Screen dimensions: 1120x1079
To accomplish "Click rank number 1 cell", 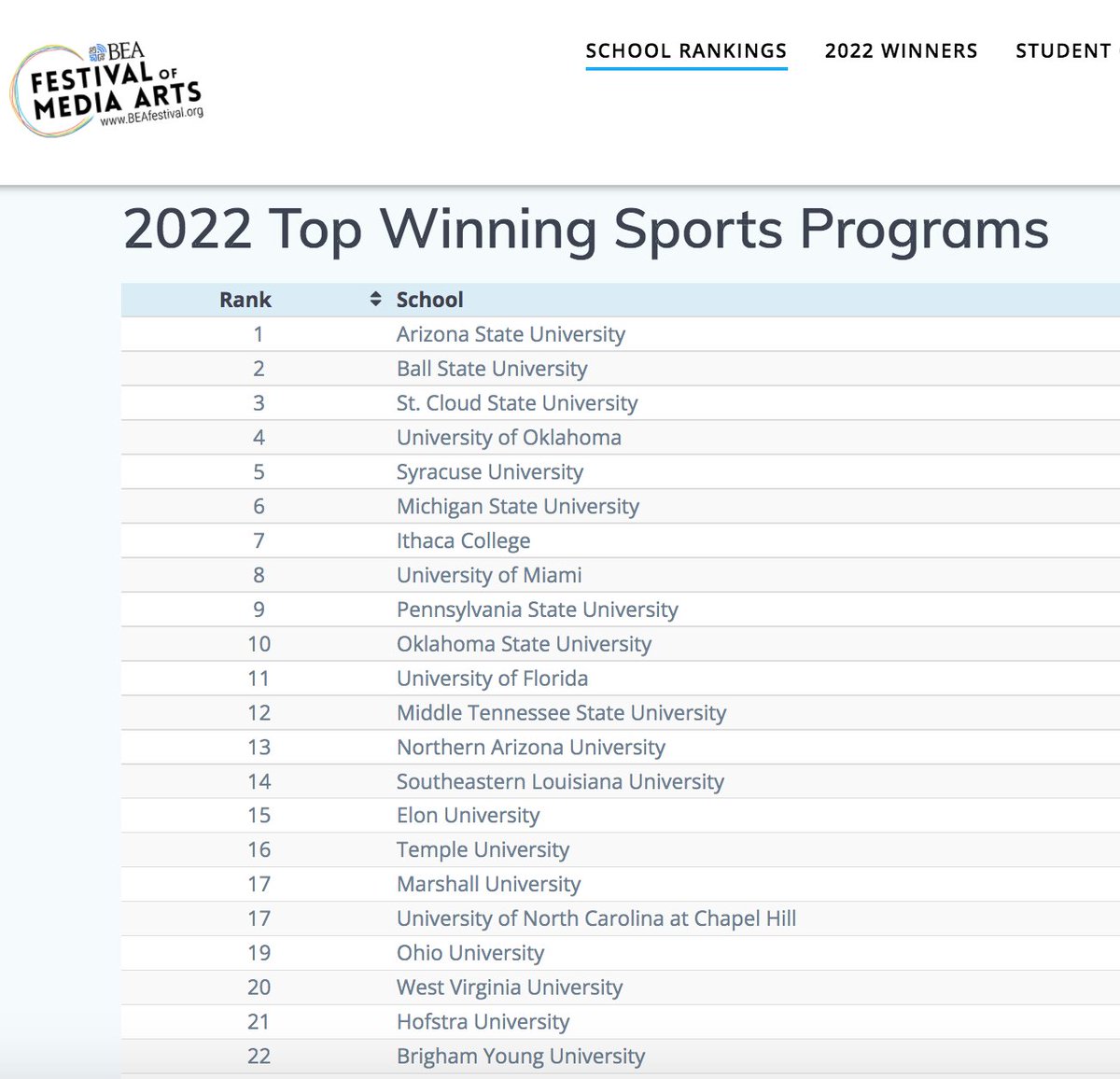I will 259,334.
